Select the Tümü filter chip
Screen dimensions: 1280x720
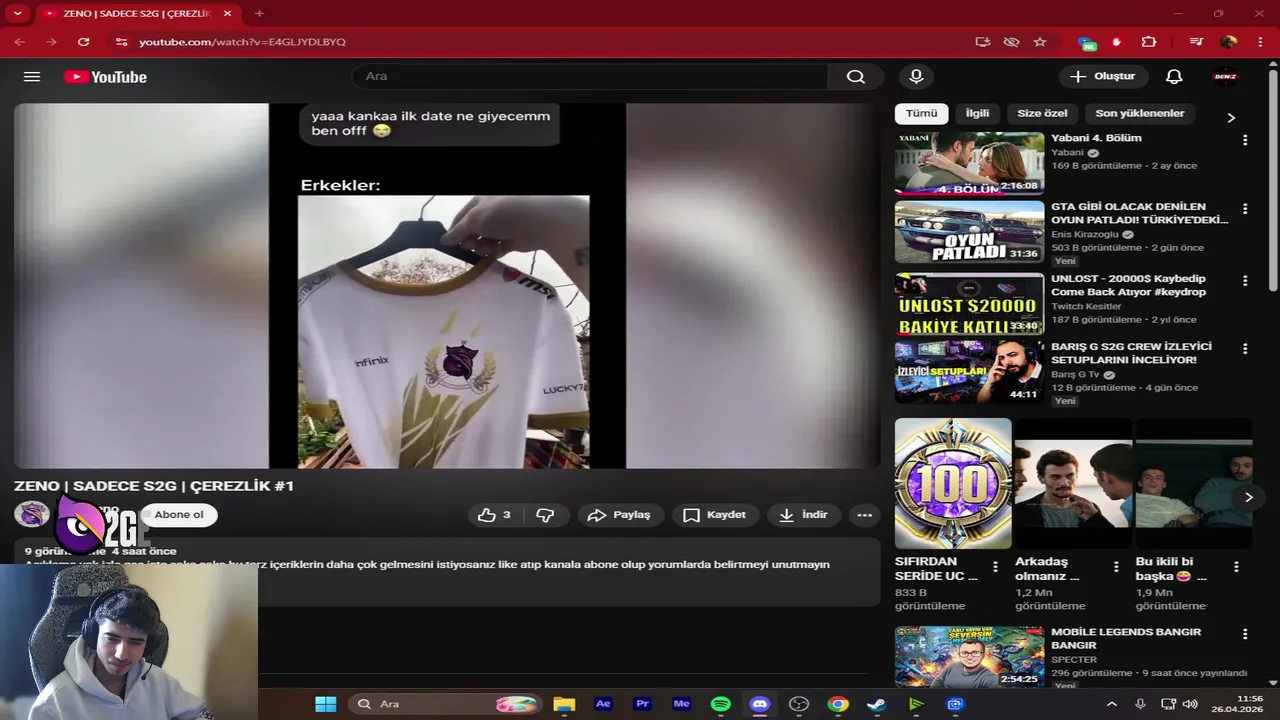tap(921, 114)
